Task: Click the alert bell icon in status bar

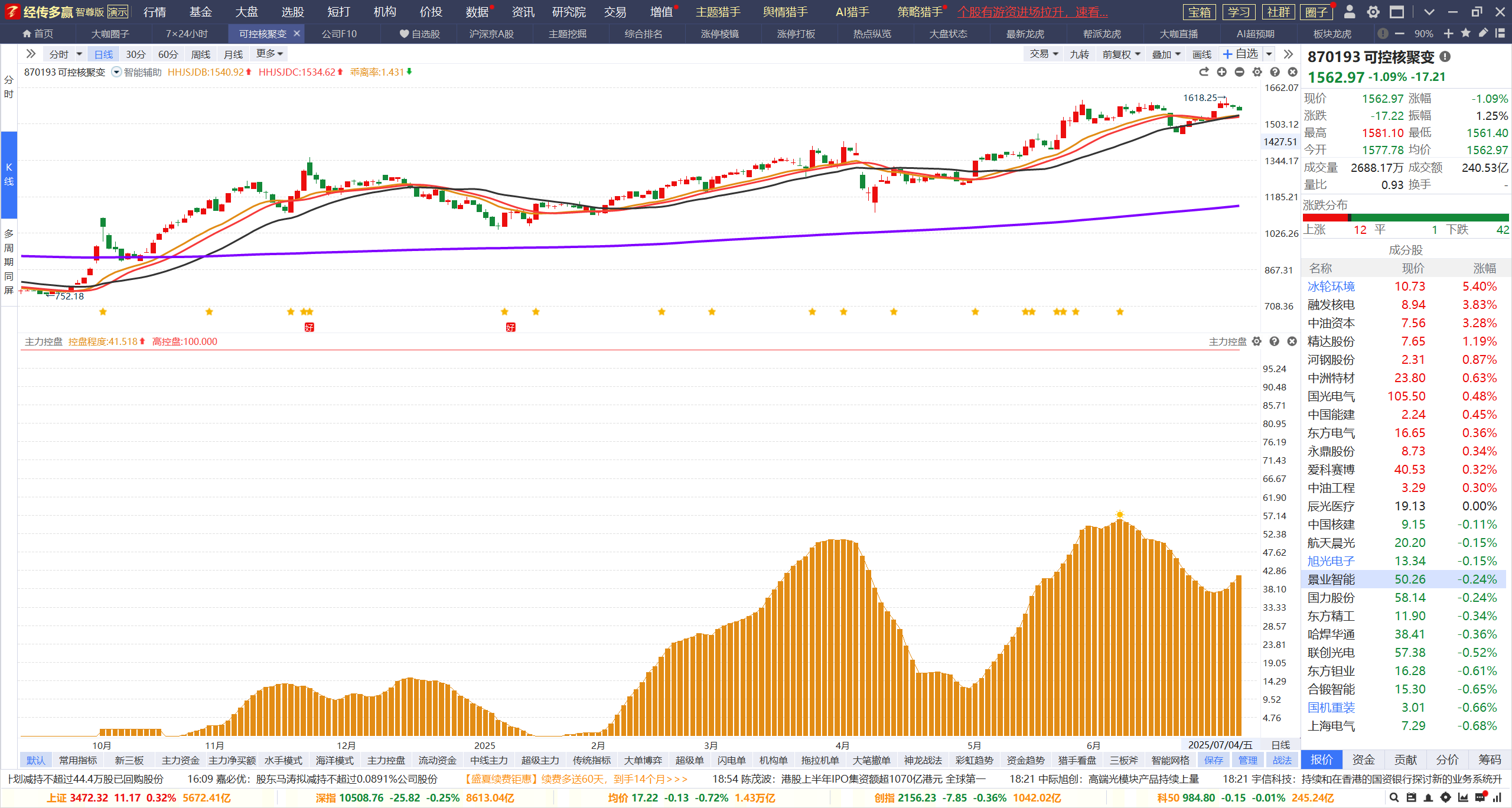Action: (x=1428, y=797)
